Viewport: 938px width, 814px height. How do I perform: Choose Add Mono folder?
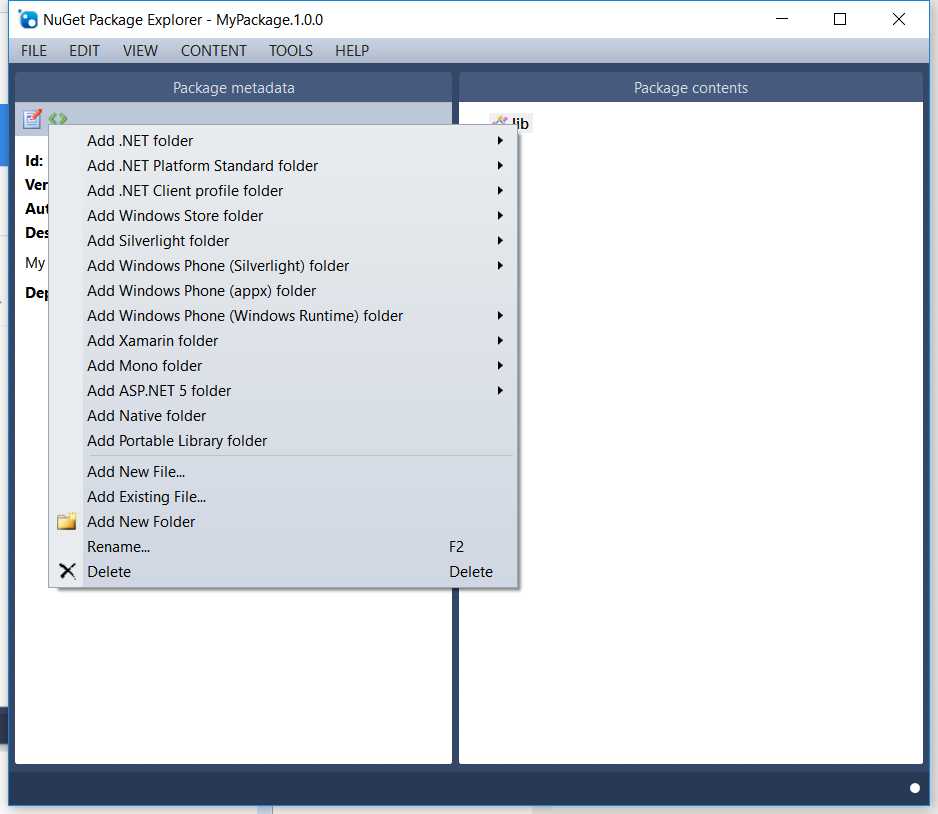click(x=283, y=365)
